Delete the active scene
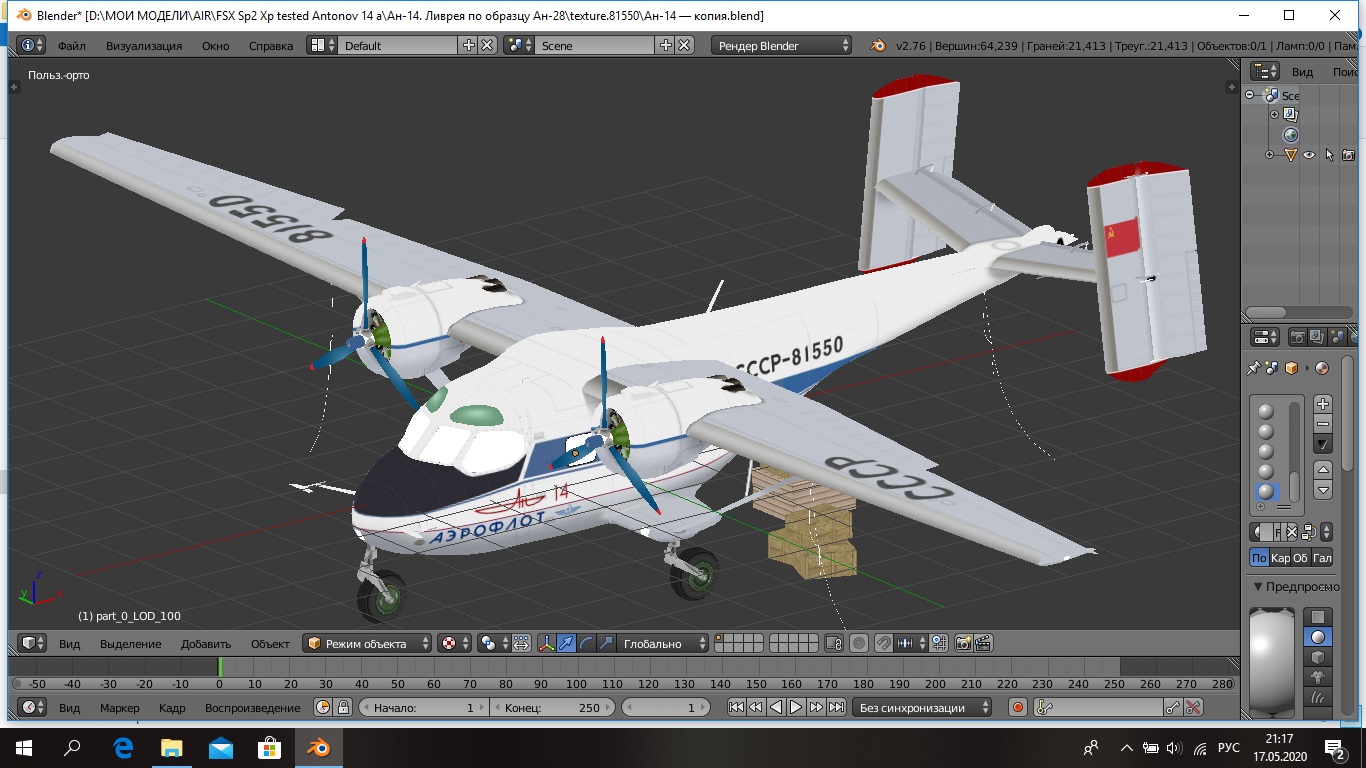The height and width of the screenshot is (768, 1366). 684,46
